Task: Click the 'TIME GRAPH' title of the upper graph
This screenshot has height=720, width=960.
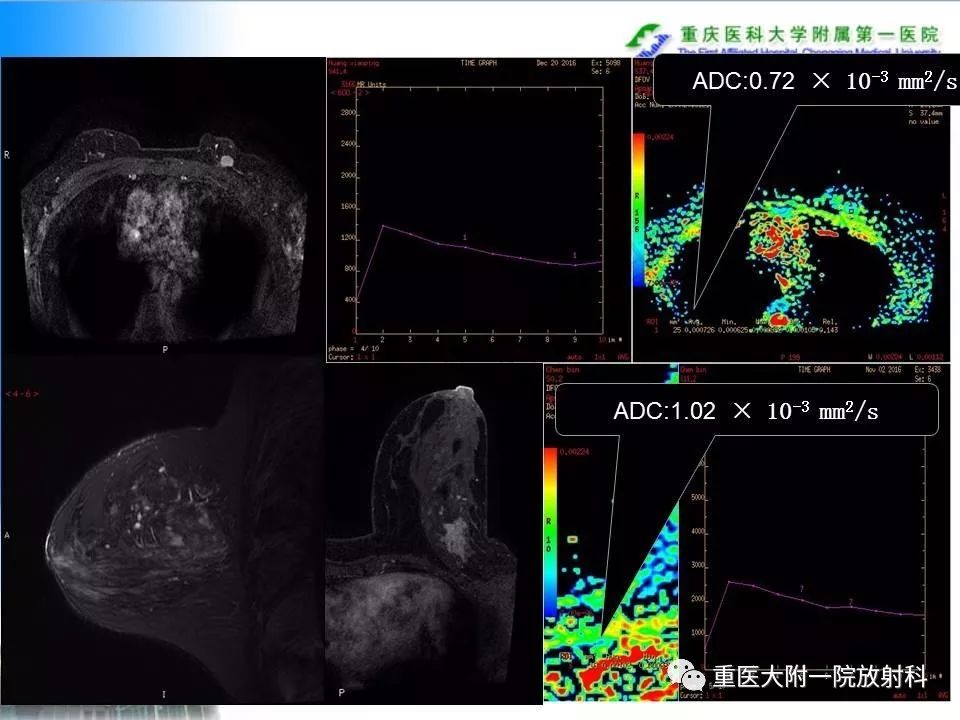Action: [478, 63]
